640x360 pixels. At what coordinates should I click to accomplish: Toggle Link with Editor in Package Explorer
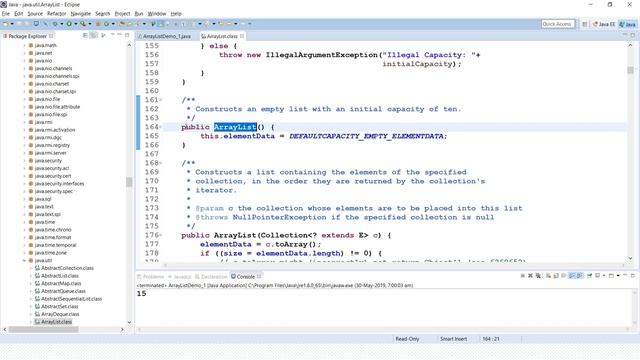[x=93, y=36]
